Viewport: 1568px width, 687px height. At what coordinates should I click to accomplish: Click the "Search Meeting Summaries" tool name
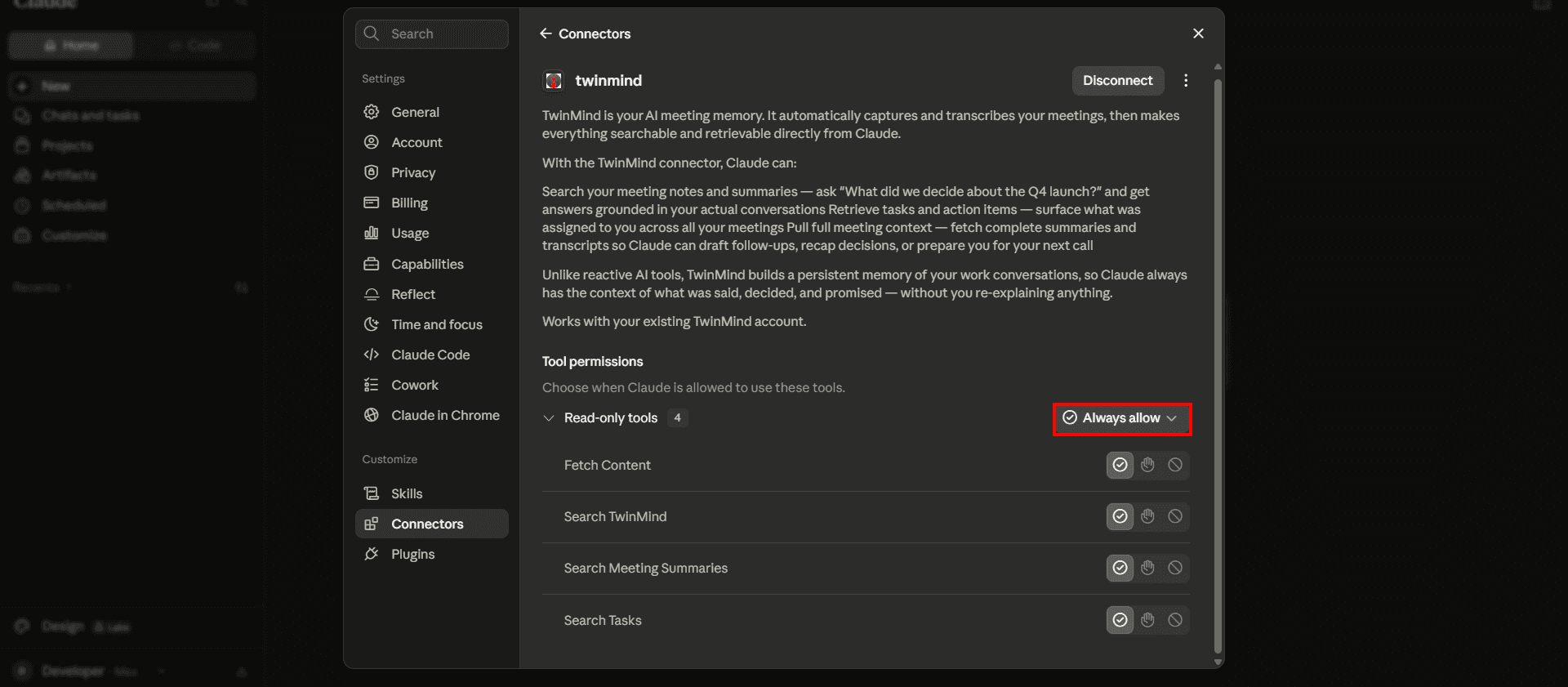click(646, 569)
